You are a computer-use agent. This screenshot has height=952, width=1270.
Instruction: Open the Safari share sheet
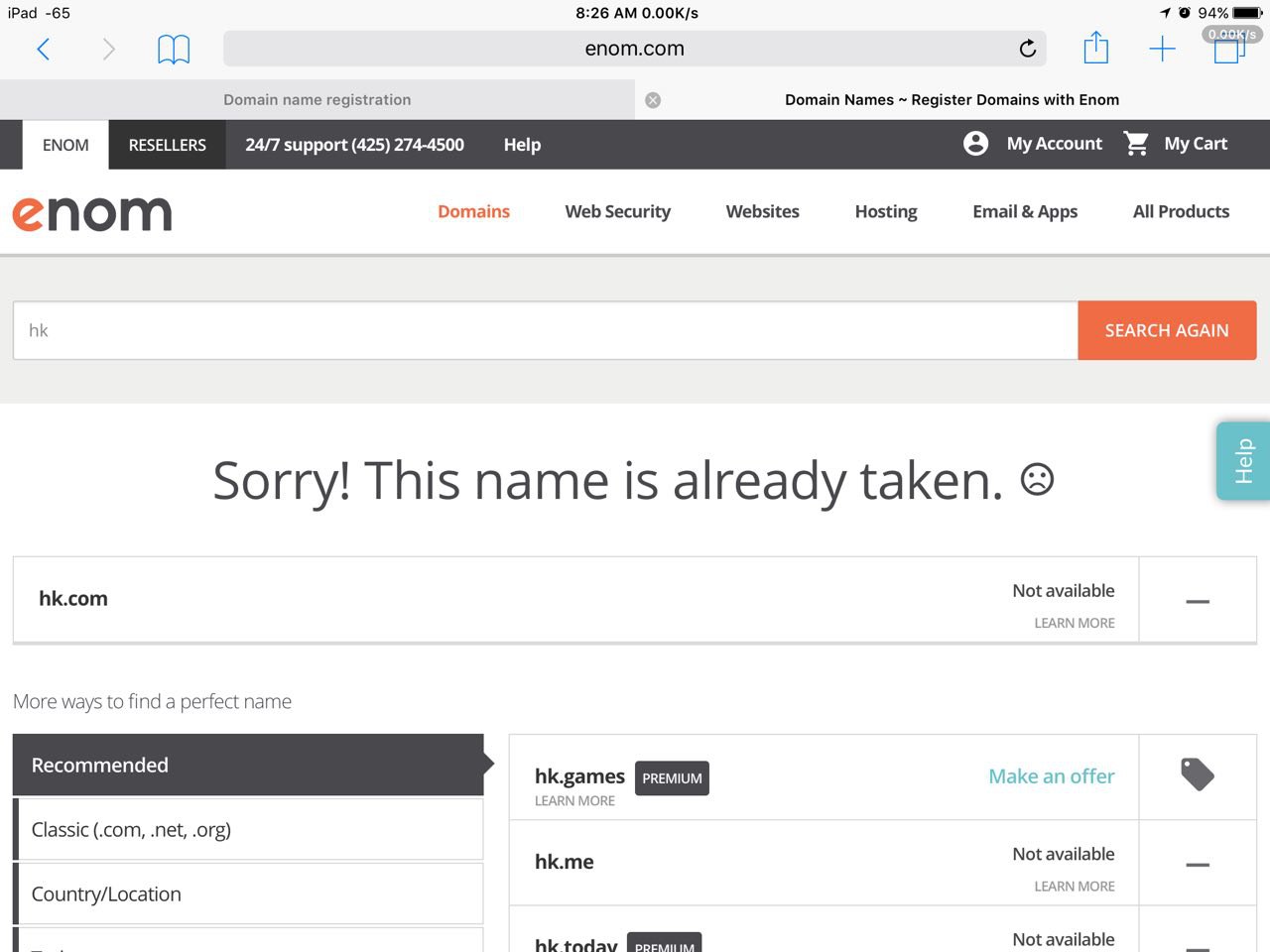tap(1095, 48)
